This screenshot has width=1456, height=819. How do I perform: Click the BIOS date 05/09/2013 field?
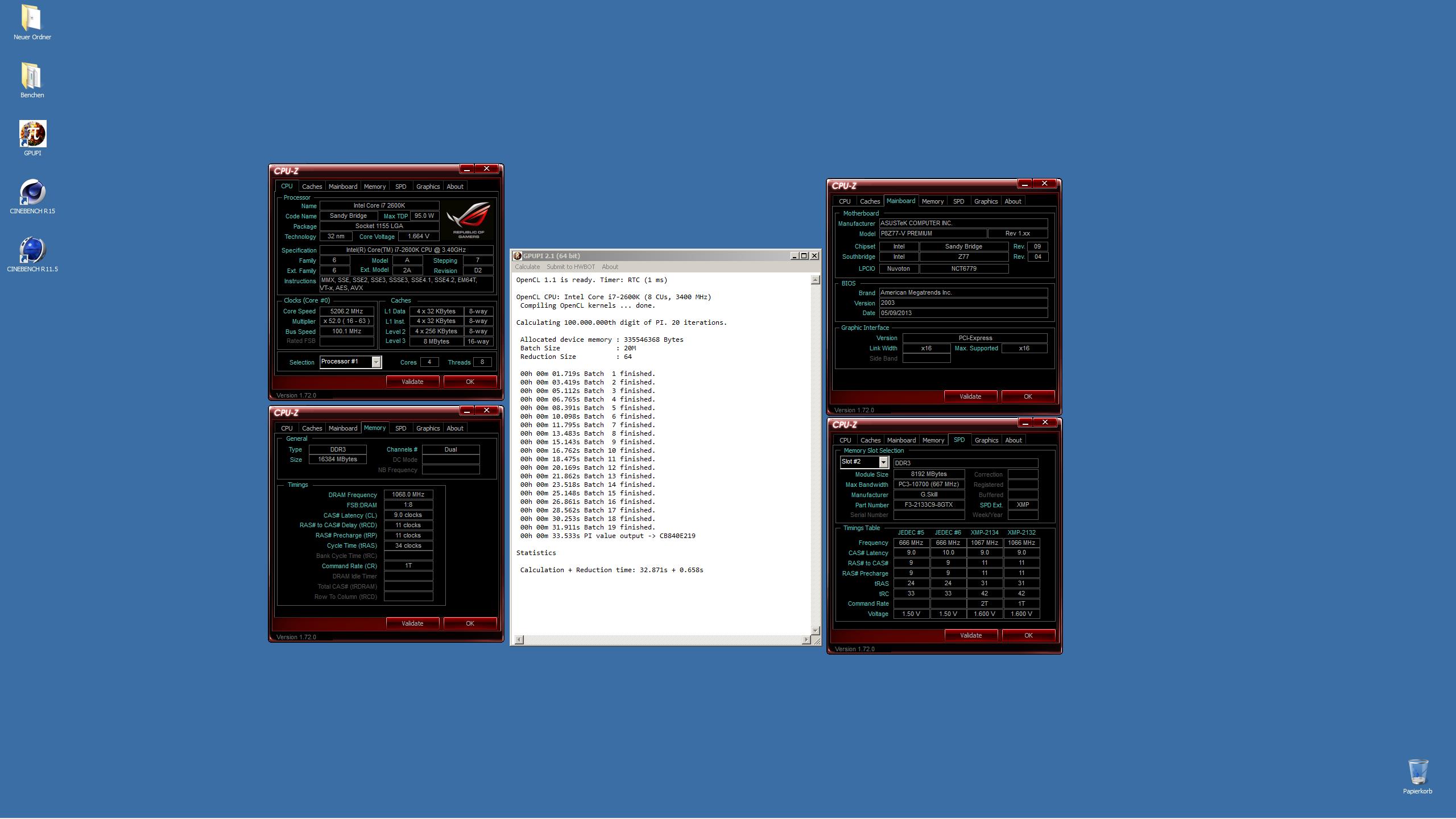(x=963, y=313)
